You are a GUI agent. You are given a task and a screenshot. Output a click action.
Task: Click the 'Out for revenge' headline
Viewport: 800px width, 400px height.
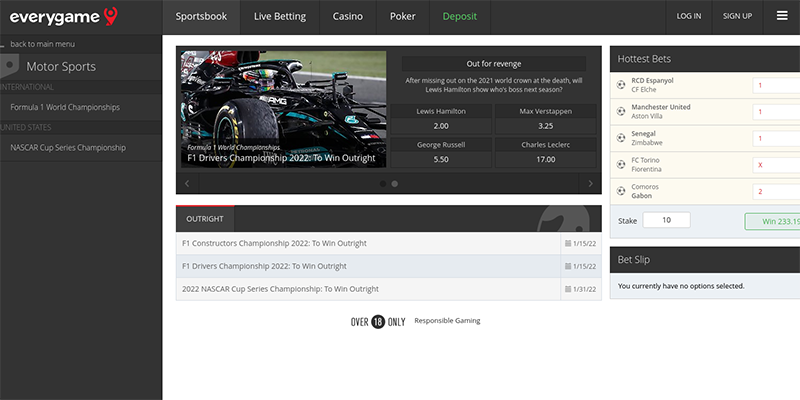pyautogui.click(x=493, y=64)
